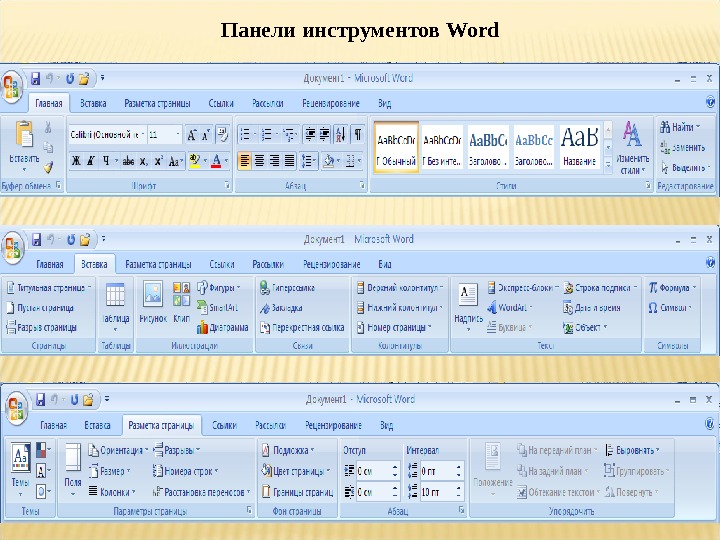Viewport: 720px width, 540px height.
Task: Select the Название style thumbnail
Action: pos(579,147)
